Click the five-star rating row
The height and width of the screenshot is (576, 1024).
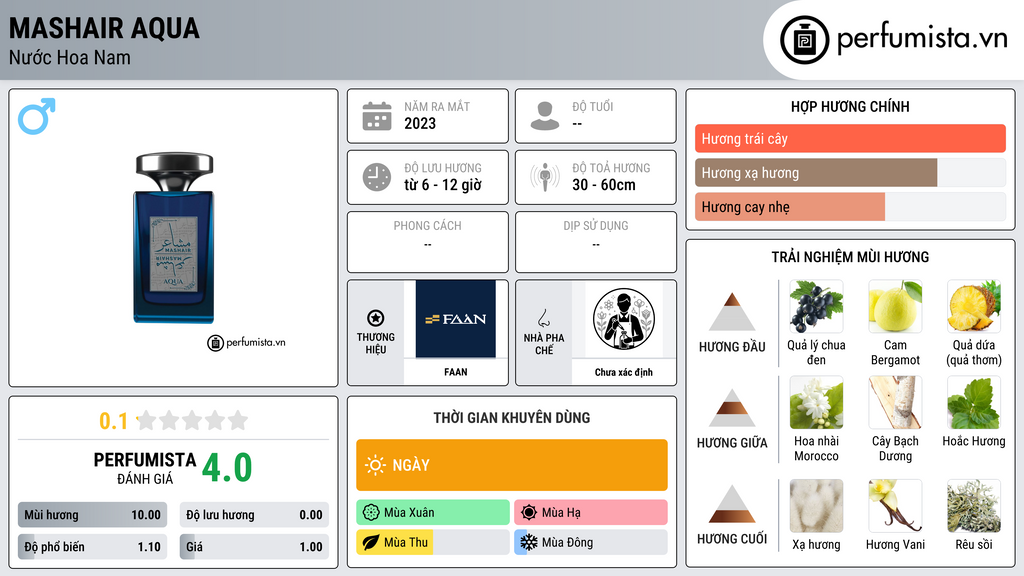[x=192, y=420]
